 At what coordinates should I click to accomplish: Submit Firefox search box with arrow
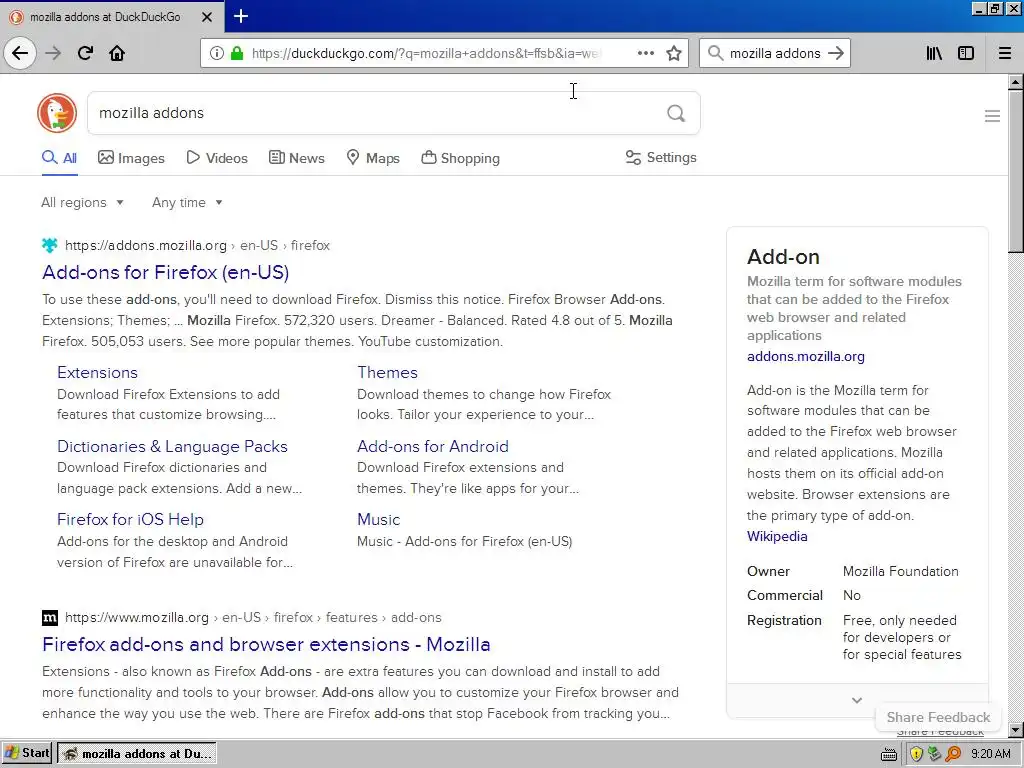coord(836,53)
